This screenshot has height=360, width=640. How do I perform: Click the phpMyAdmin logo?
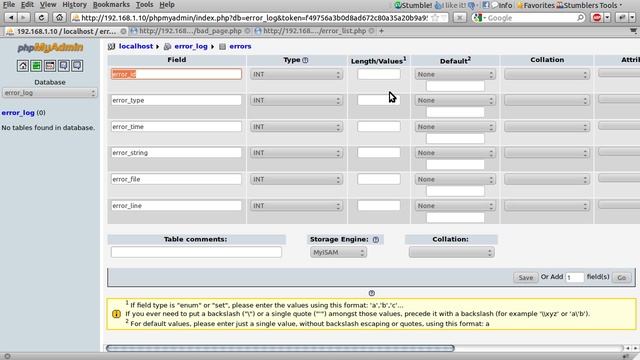[x=50, y=48]
